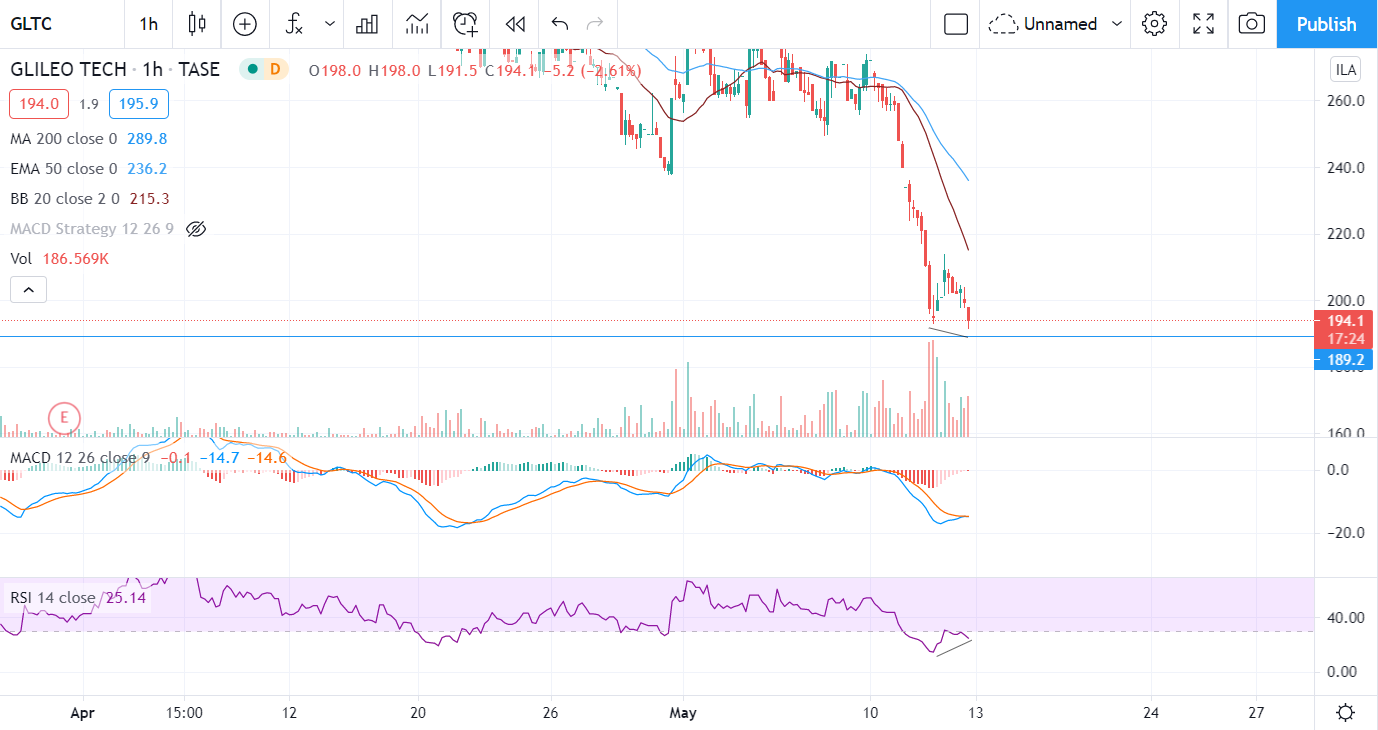The width and height of the screenshot is (1378, 730).
Task: Open the candlestick chart style selector
Action: [196, 24]
